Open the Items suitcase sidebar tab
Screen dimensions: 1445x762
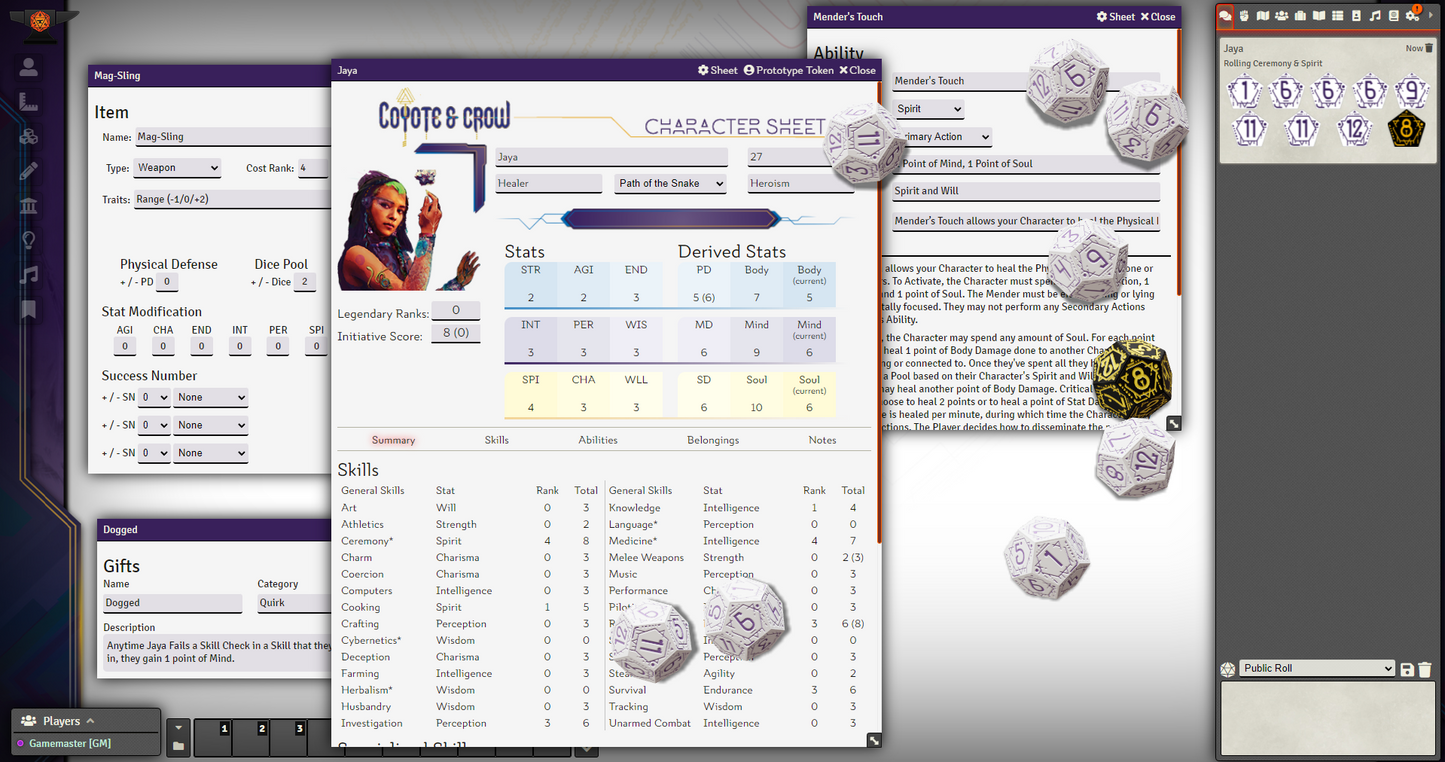[1300, 16]
